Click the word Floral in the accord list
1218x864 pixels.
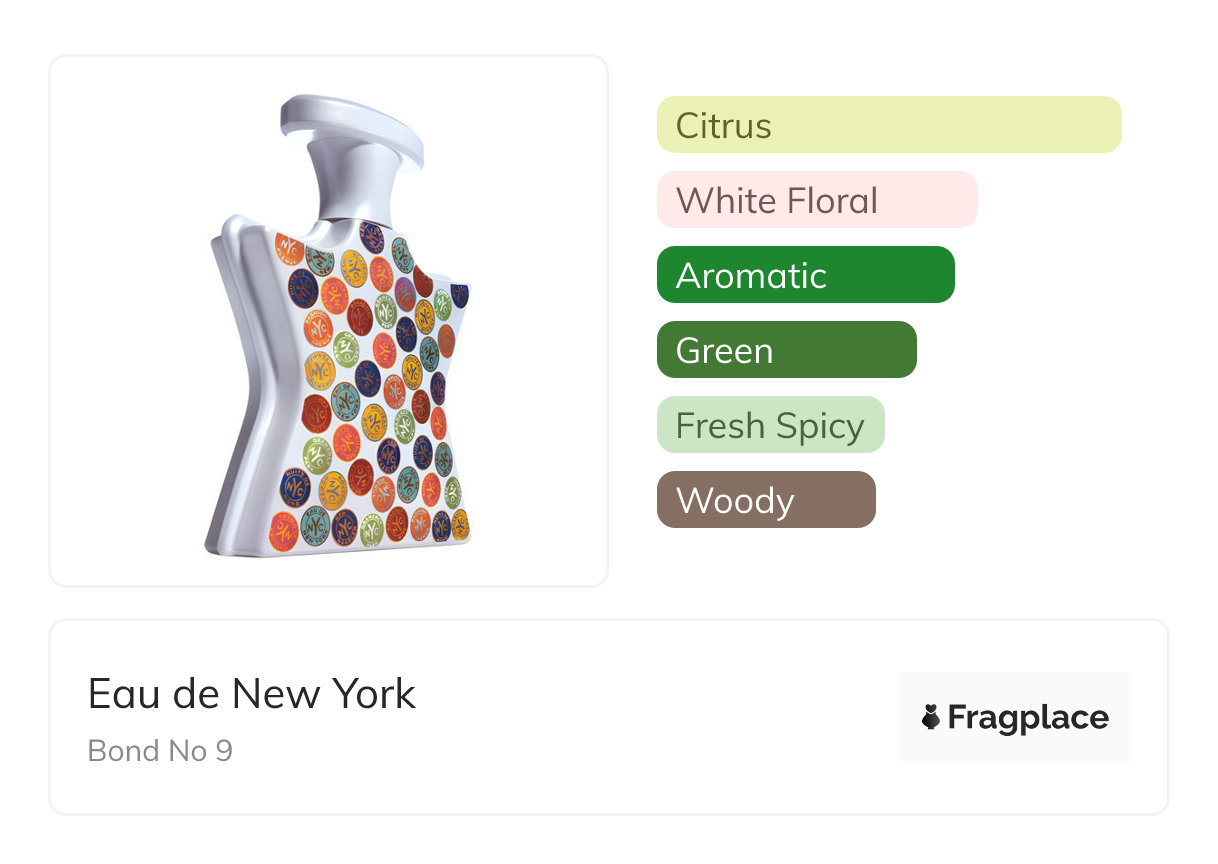tap(831, 201)
